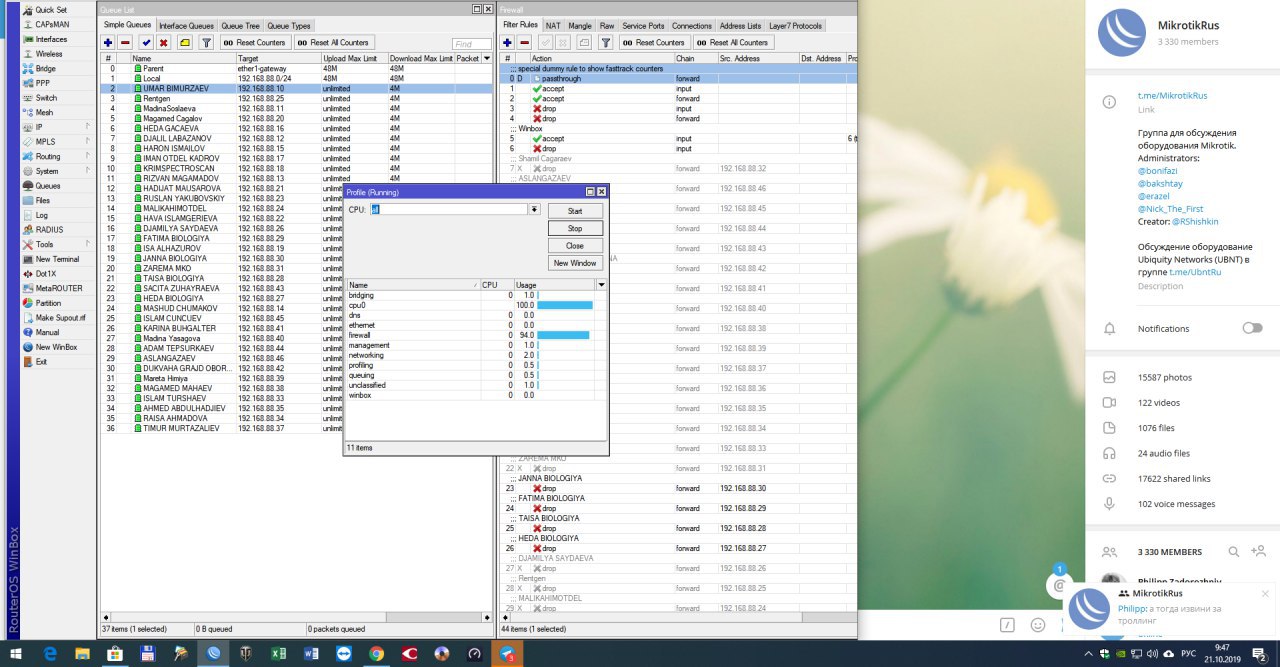Expand Routing submenu in sidebar
Screen dimensions: 1280x667
[x=88, y=157]
